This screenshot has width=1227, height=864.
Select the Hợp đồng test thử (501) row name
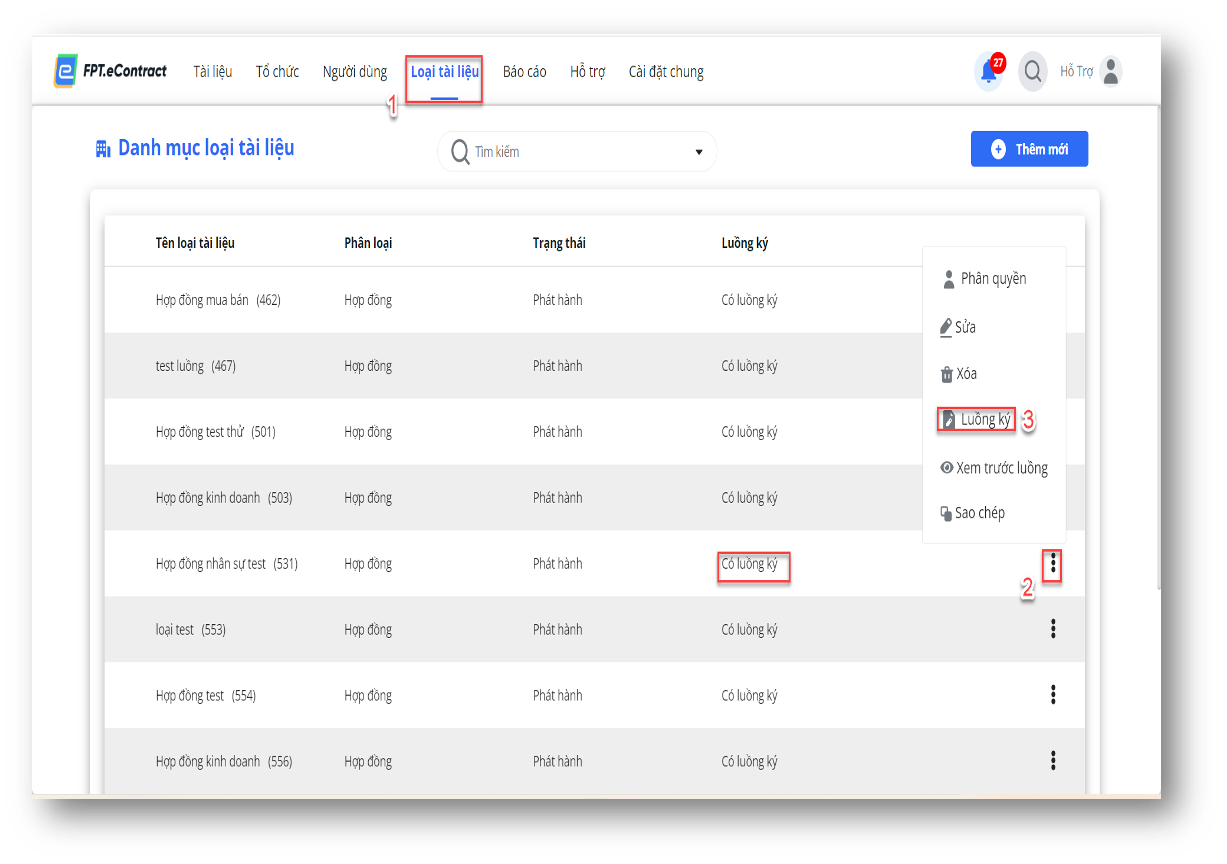[215, 432]
